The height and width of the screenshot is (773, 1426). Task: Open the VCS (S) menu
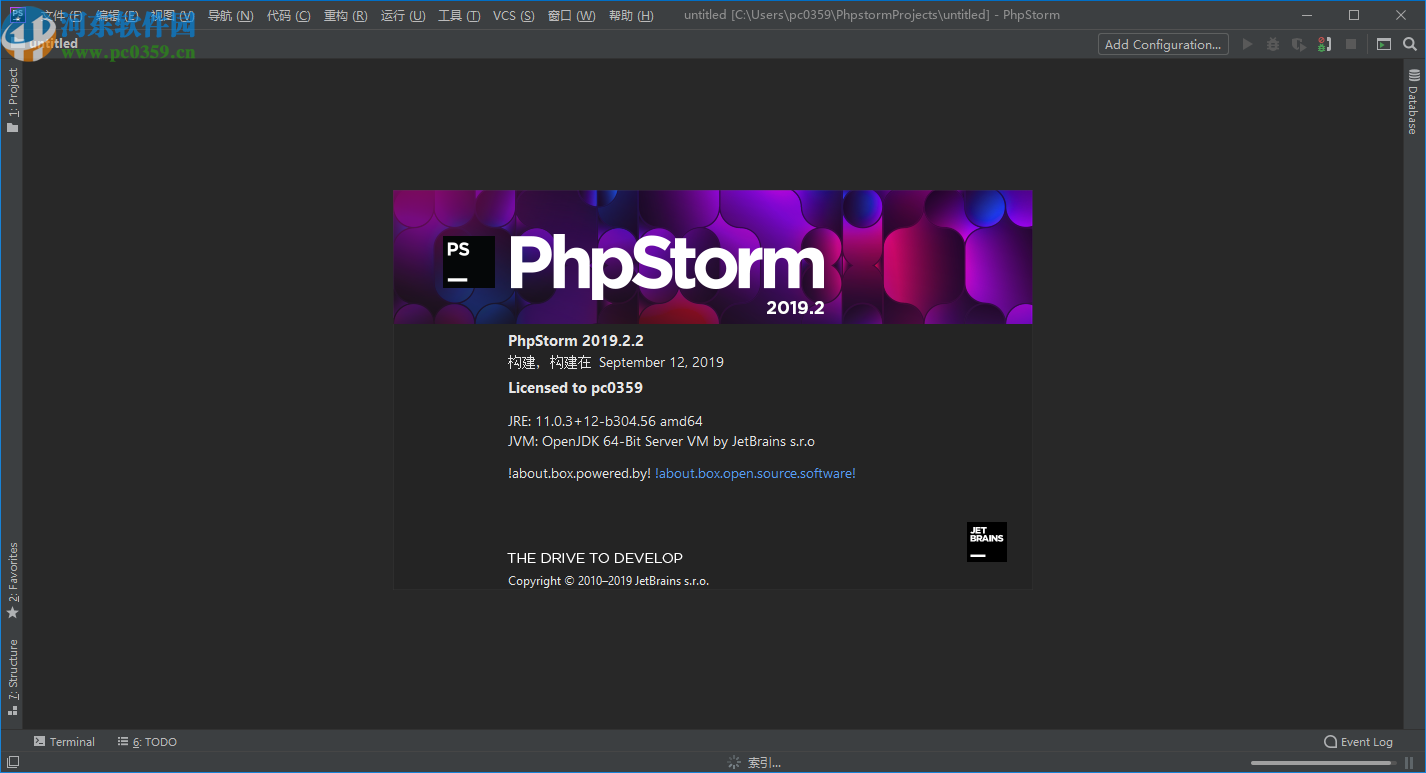point(514,15)
